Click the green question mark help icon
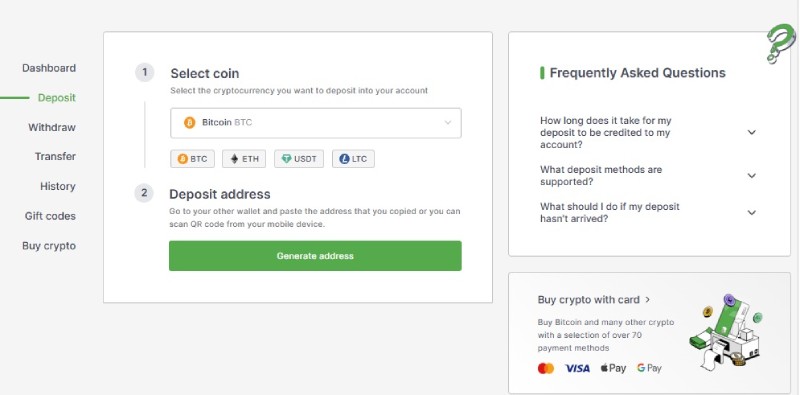 [x=781, y=44]
